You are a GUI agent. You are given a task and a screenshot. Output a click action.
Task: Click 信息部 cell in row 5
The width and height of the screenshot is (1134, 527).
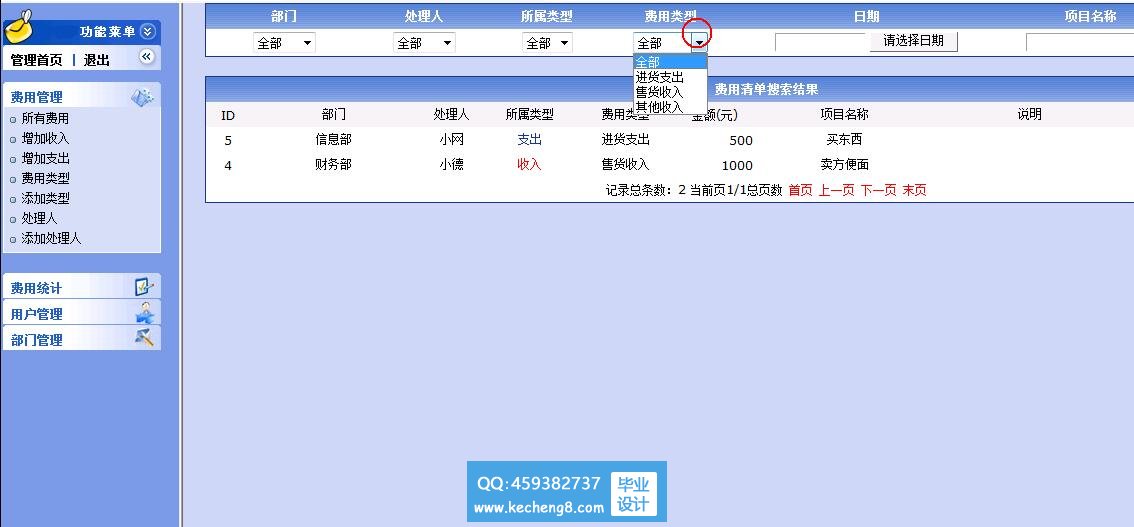(333, 140)
